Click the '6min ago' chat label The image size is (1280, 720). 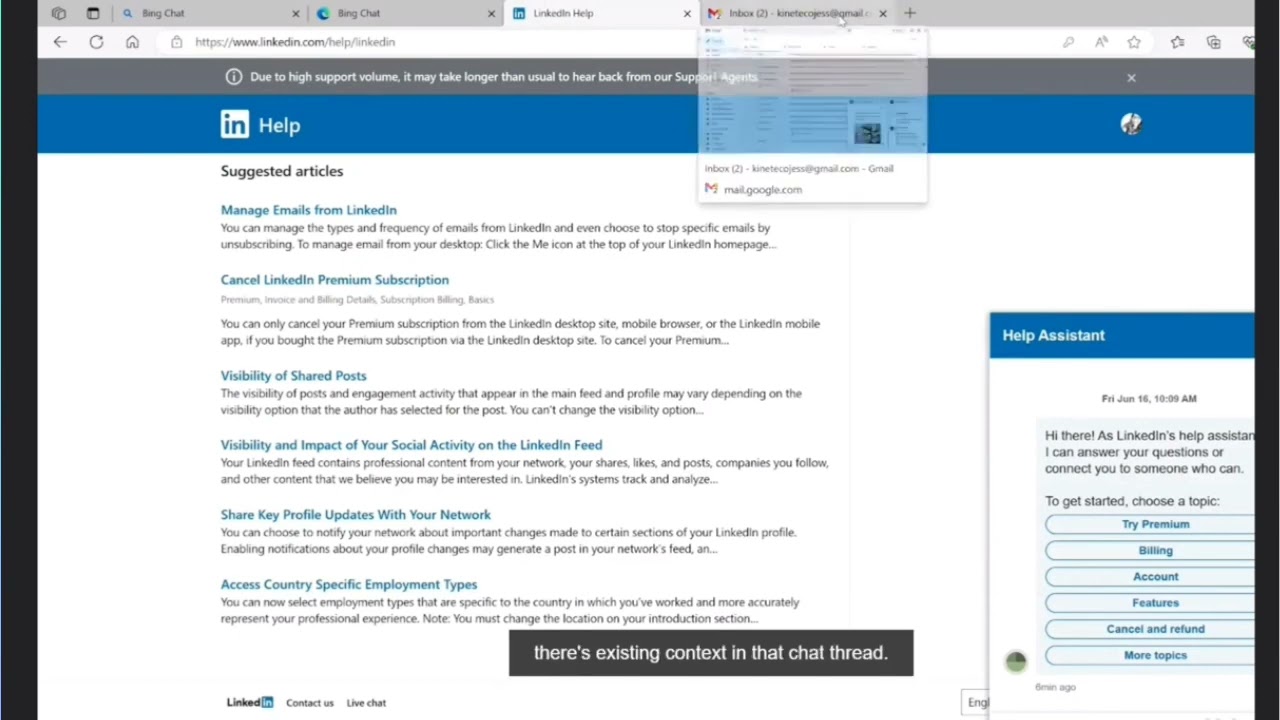point(1055,687)
